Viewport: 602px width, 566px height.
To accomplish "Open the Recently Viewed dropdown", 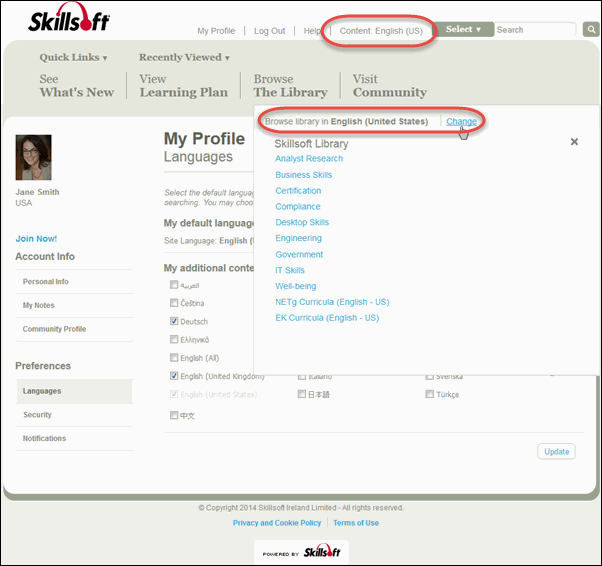I will [x=184, y=58].
